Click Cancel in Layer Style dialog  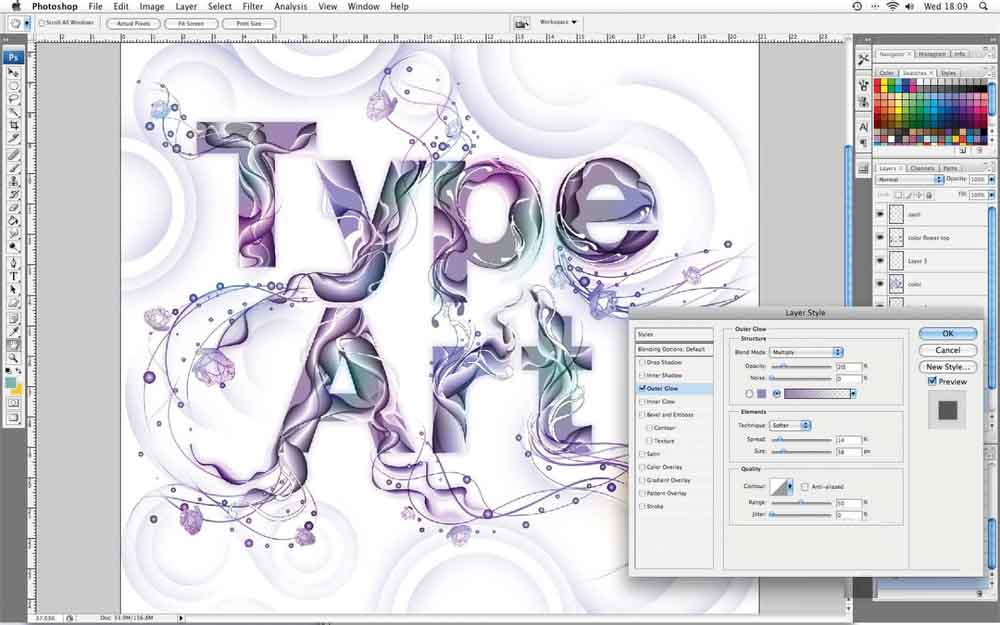click(948, 350)
